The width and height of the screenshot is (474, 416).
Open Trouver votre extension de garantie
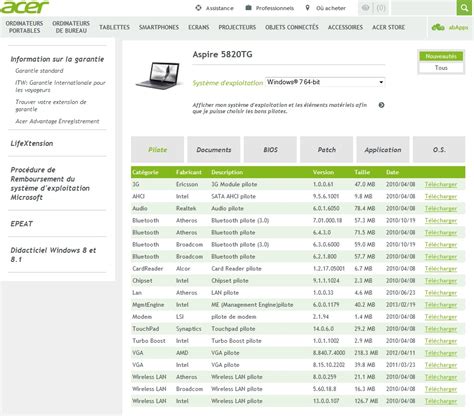[x=51, y=105]
